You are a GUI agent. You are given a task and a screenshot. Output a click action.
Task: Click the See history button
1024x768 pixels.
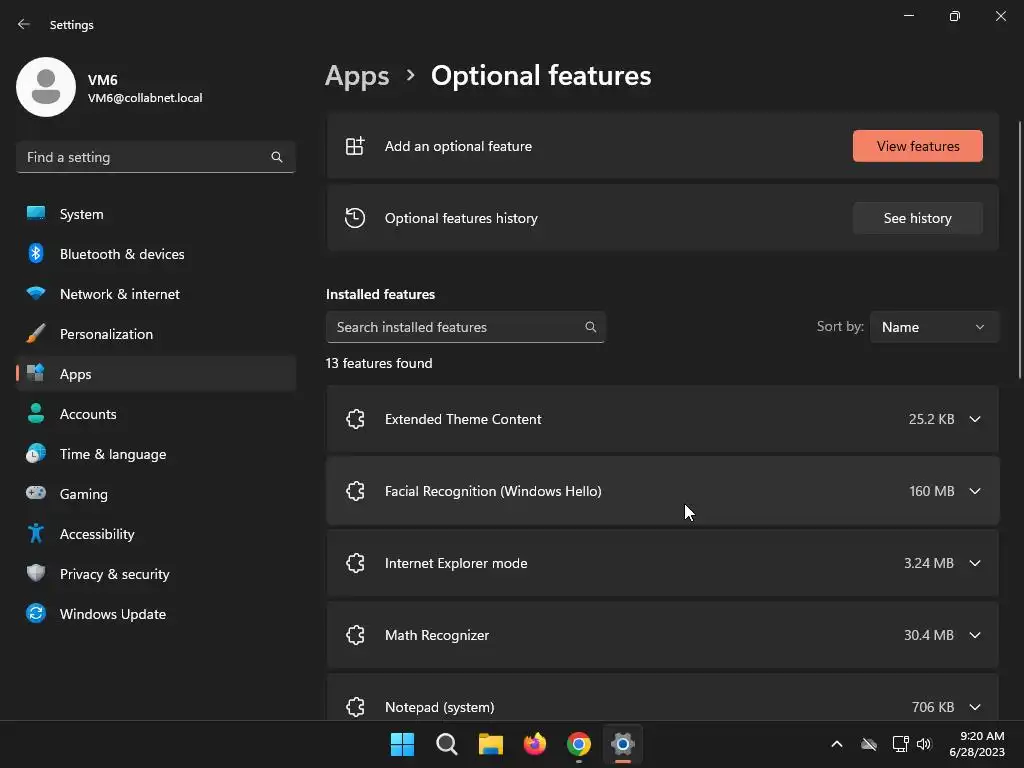click(x=917, y=218)
